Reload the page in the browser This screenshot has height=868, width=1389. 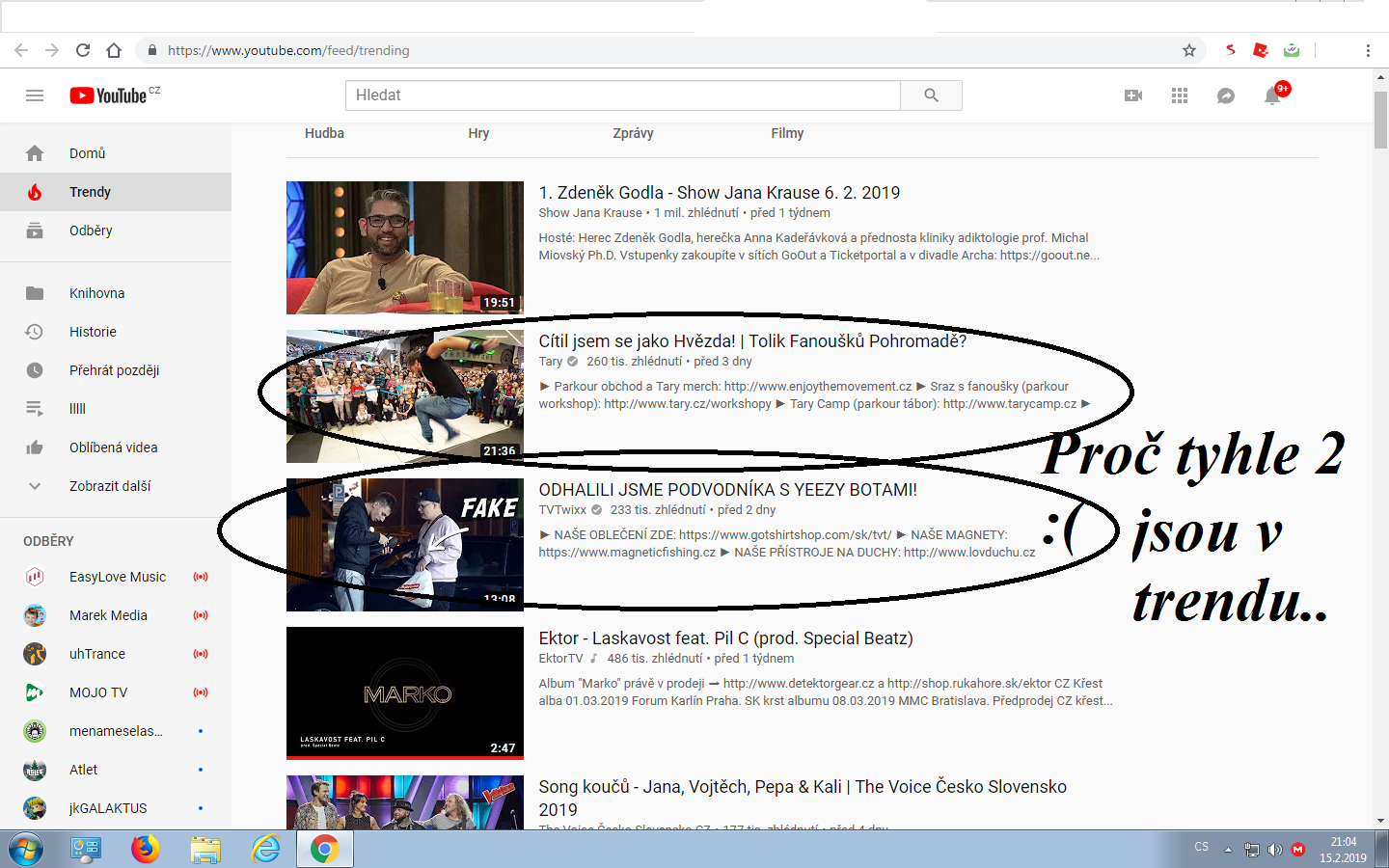83,50
